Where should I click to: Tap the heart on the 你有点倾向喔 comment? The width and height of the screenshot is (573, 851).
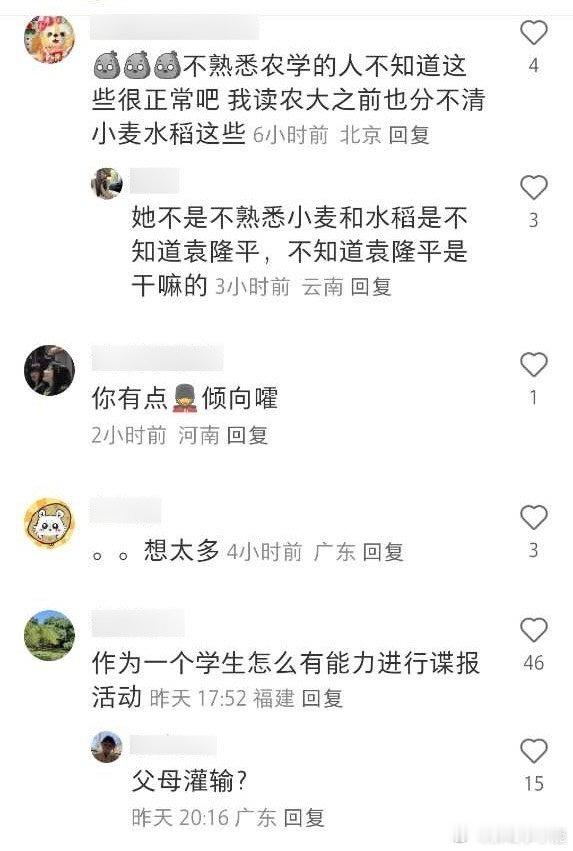pos(534,364)
